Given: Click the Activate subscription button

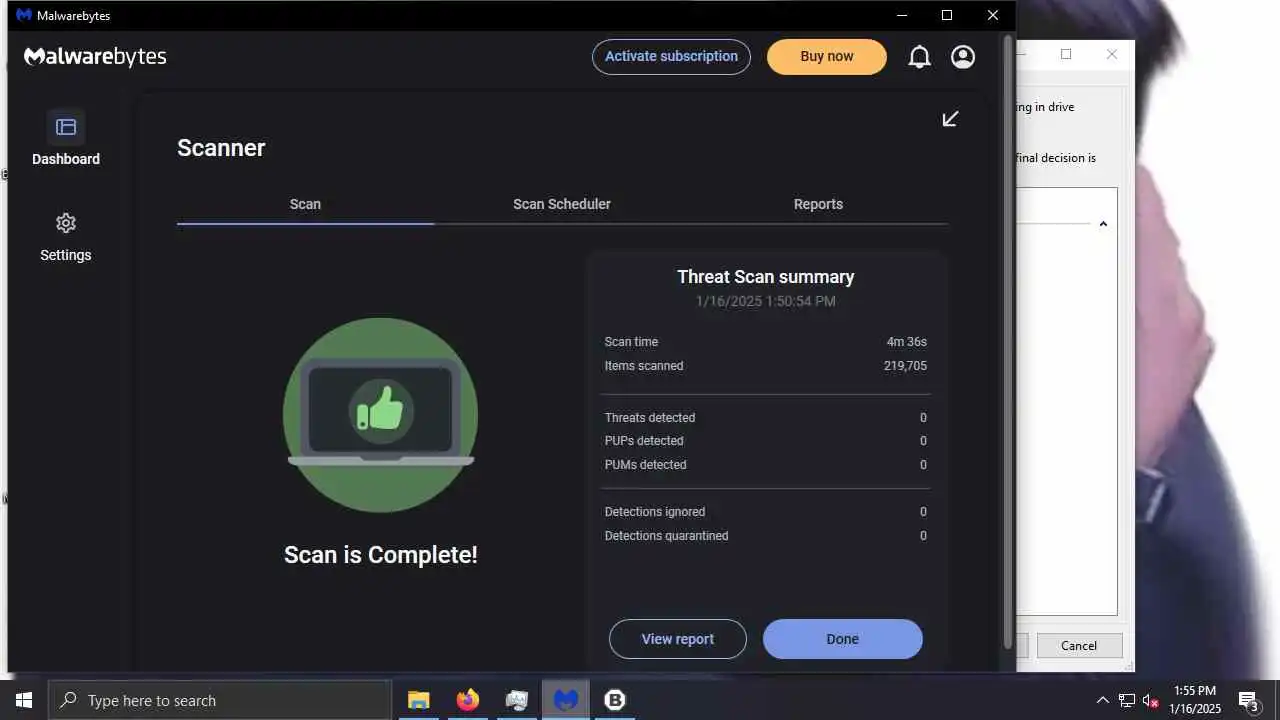Looking at the screenshot, I should [x=671, y=57].
